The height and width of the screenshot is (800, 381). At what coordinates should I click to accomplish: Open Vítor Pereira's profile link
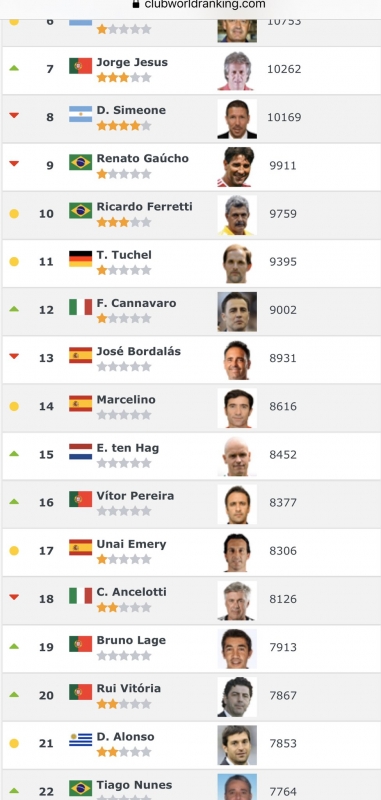click(x=135, y=496)
